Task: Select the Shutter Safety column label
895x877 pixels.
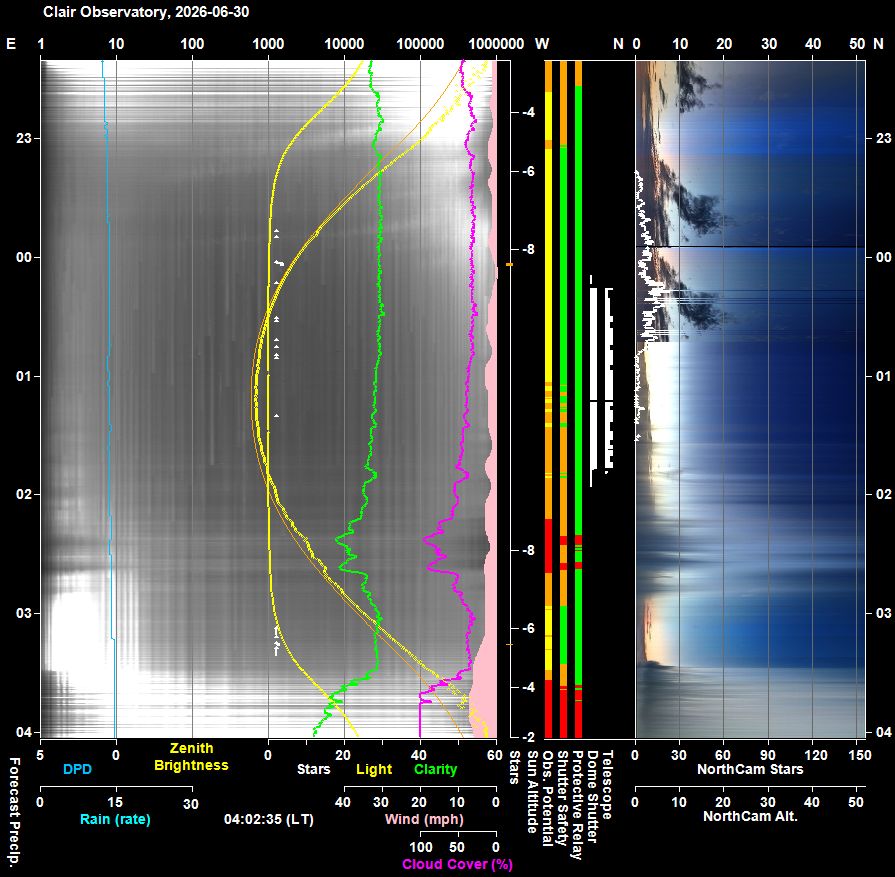Action: (562, 798)
